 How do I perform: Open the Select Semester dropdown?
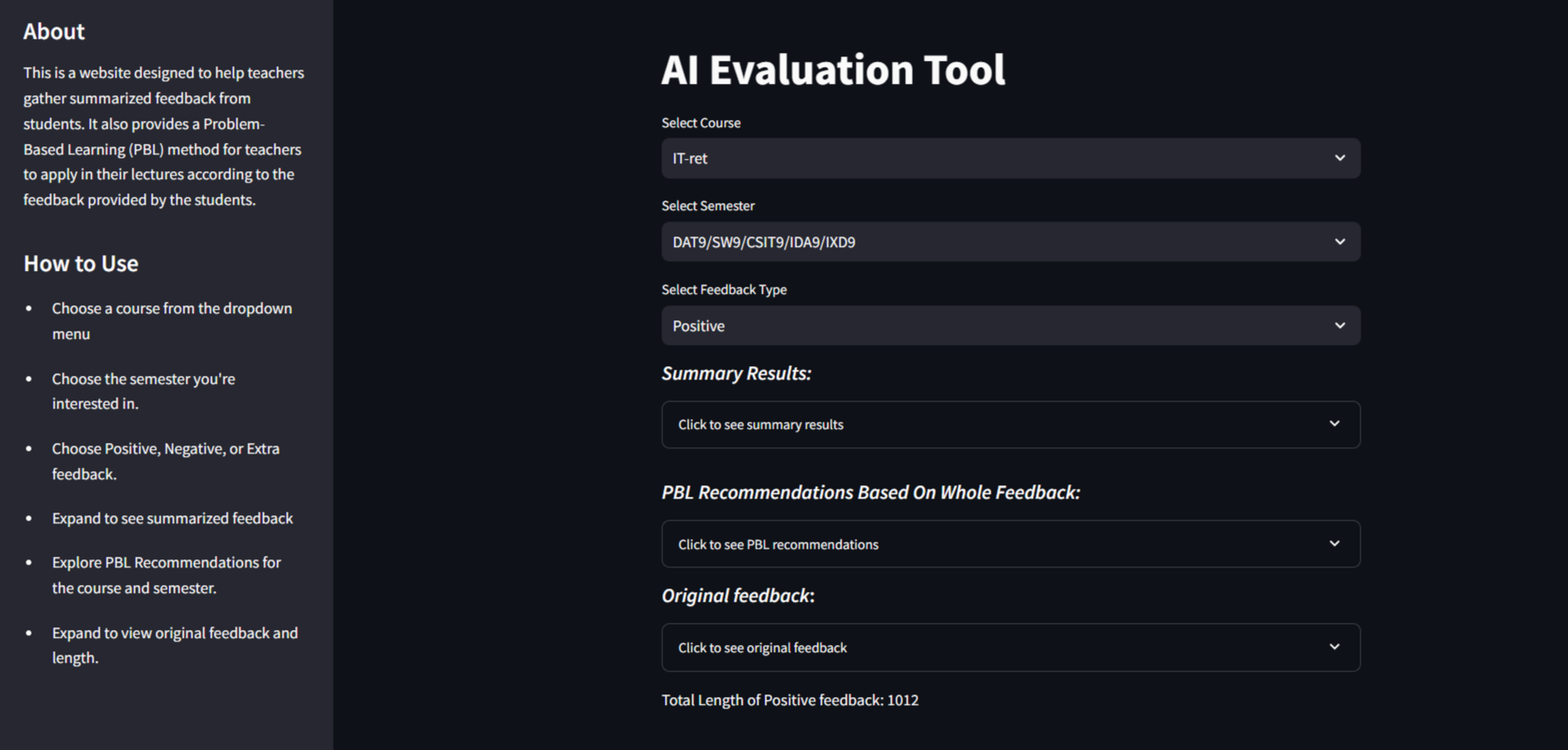coord(1011,242)
